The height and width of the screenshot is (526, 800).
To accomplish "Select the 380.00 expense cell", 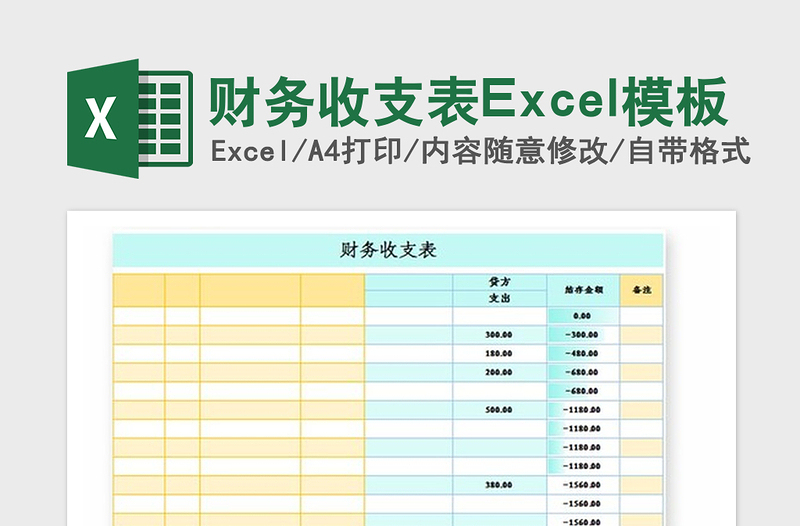I will click(499, 485).
